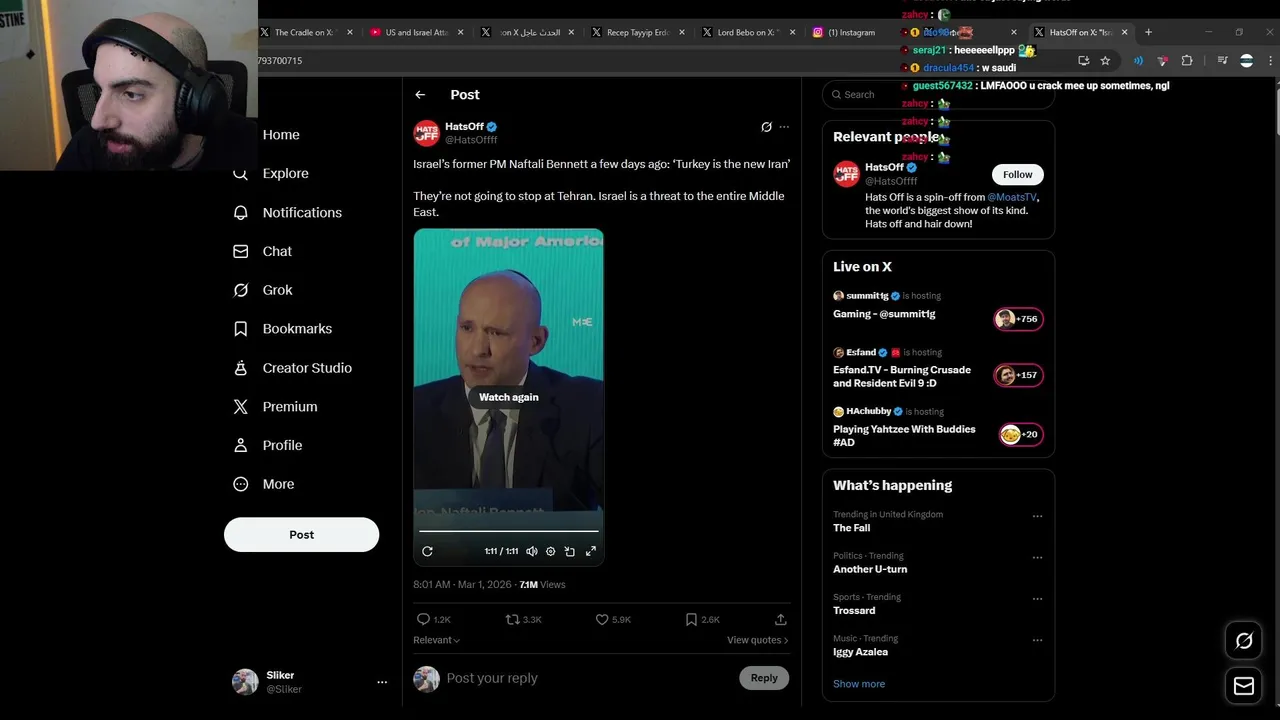The width and height of the screenshot is (1280, 720).
Task: Repost using the retweet icon
Action: [x=512, y=620]
